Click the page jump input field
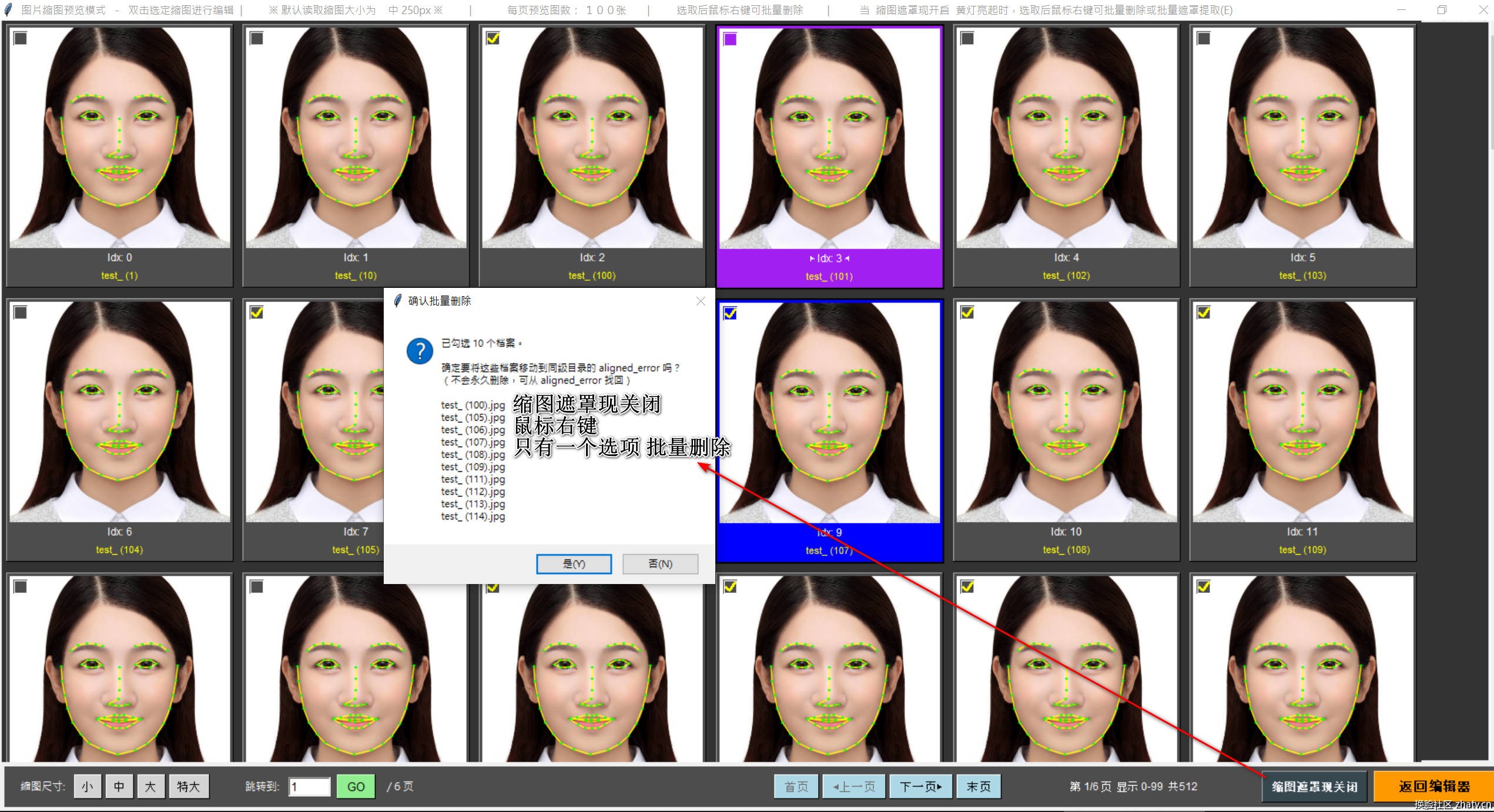 click(310, 786)
